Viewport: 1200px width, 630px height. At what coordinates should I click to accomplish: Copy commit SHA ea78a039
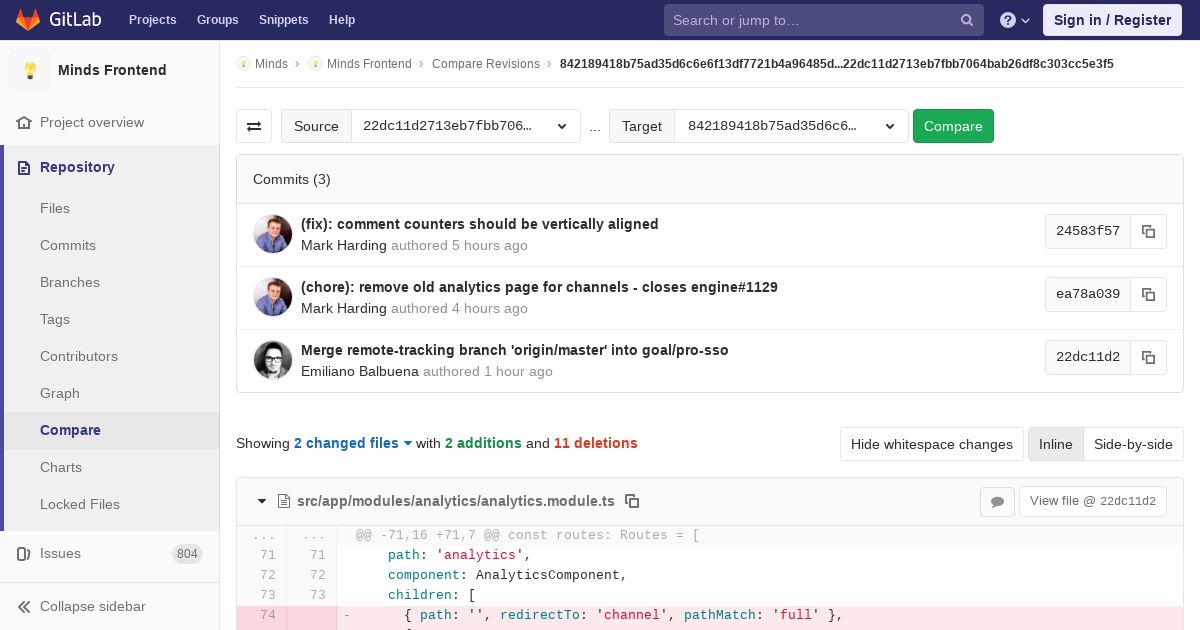click(x=1148, y=294)
